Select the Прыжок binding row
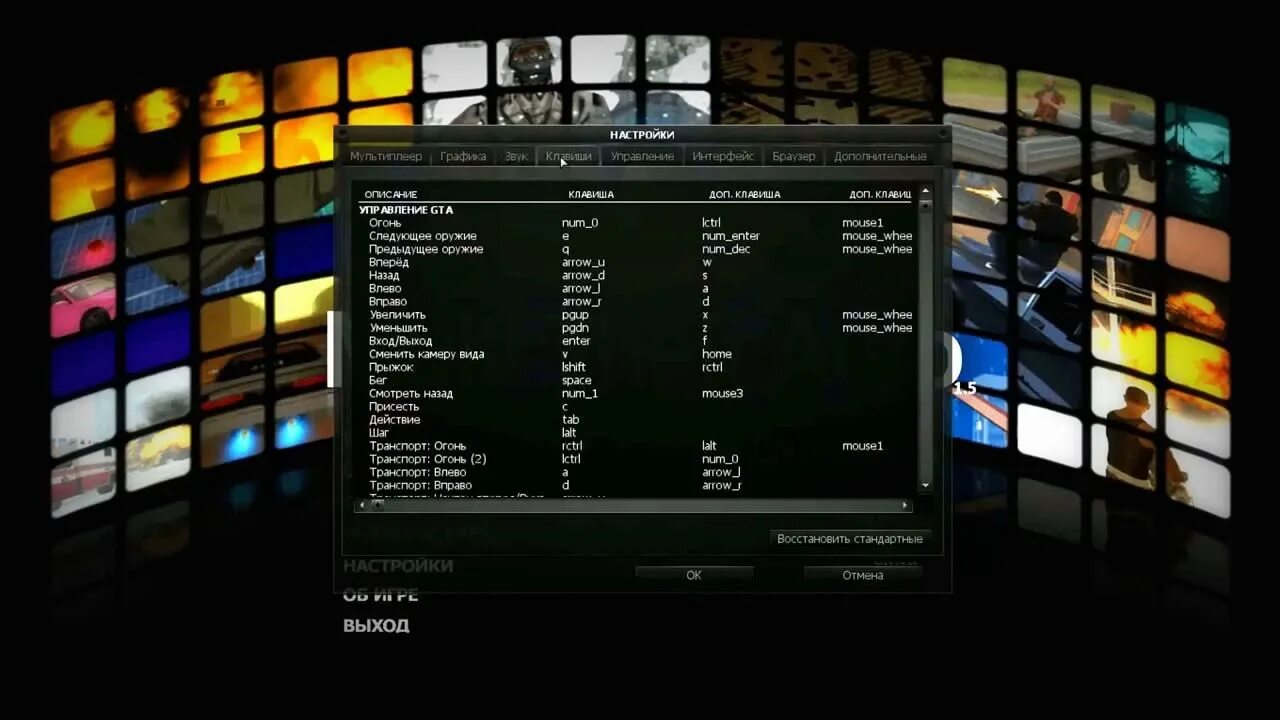This screenshot has height=720, width=1280. [636, 367]
